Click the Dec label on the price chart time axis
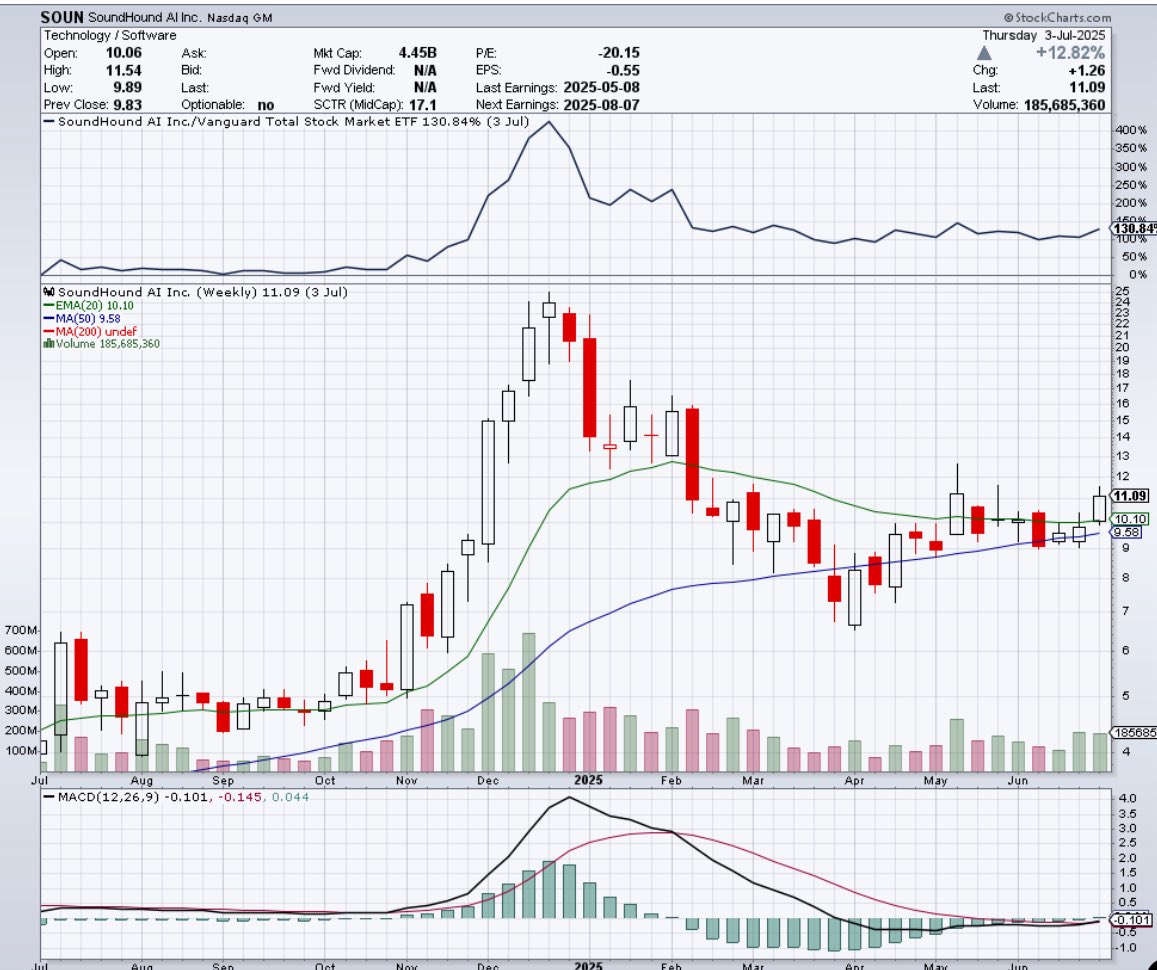The height and width of the screenshot is (970, 1157). pyautogui.click(x=488, y=780)
